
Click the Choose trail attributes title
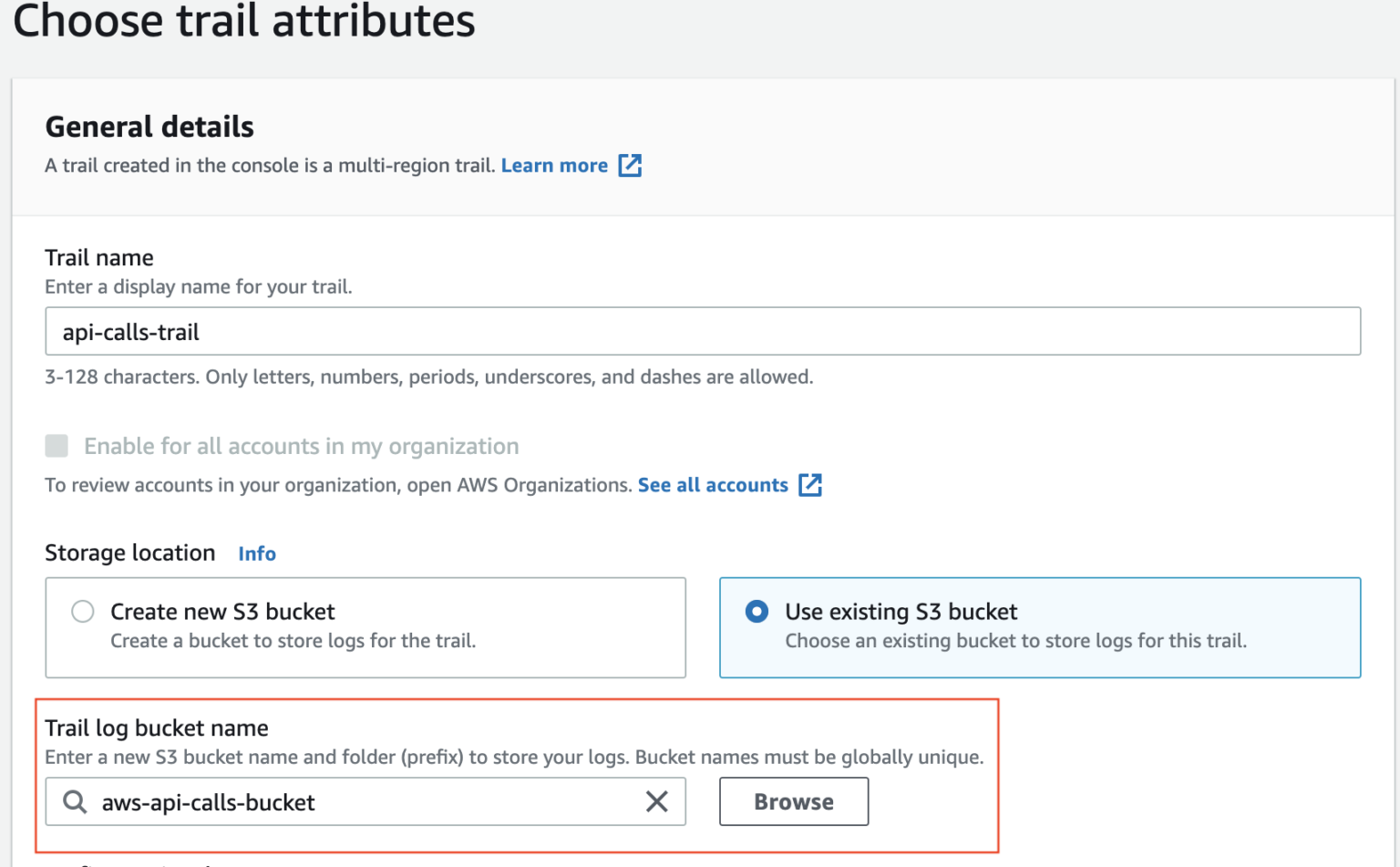[x=246, y=22]
